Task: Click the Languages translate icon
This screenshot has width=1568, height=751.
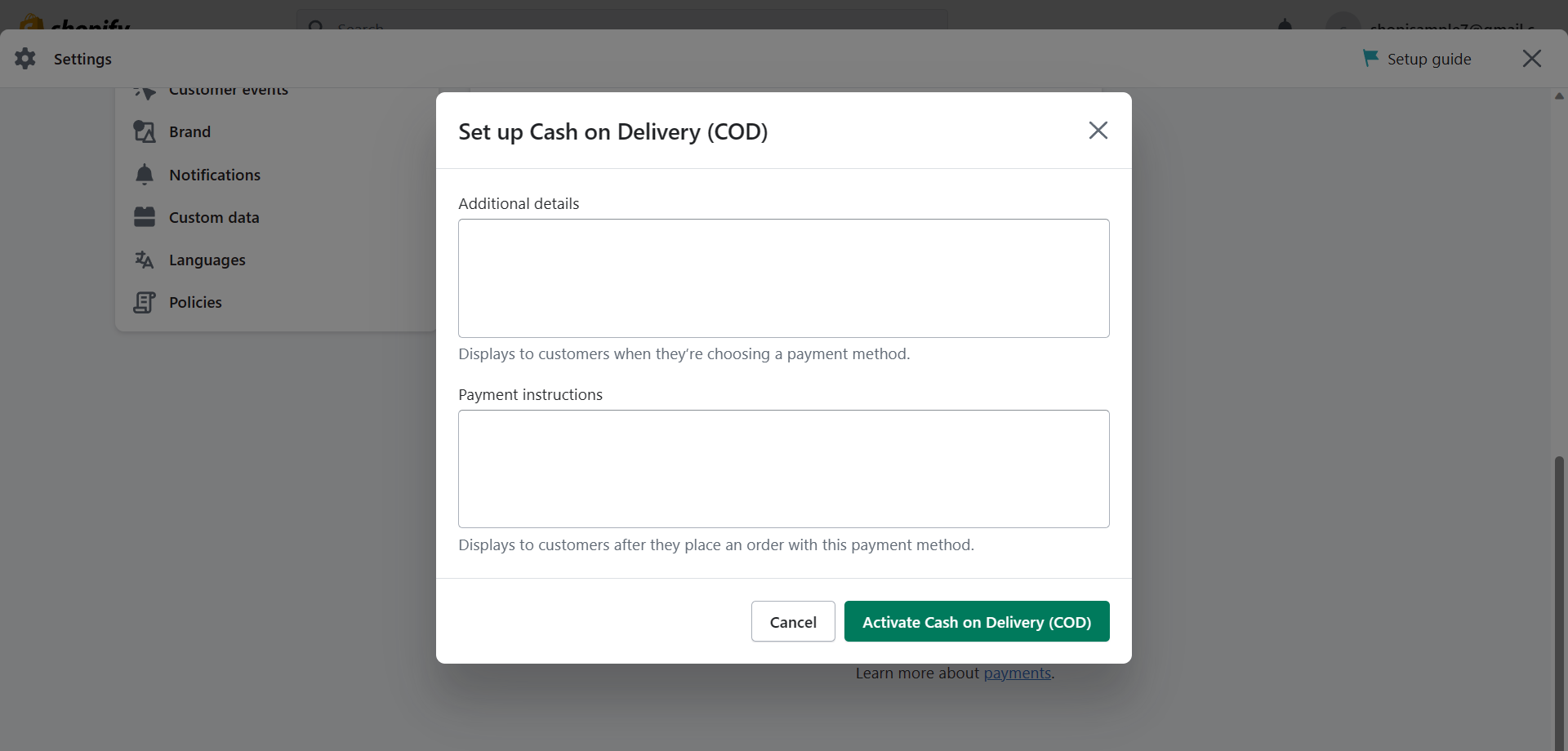Action: click(x=145, y=260)
